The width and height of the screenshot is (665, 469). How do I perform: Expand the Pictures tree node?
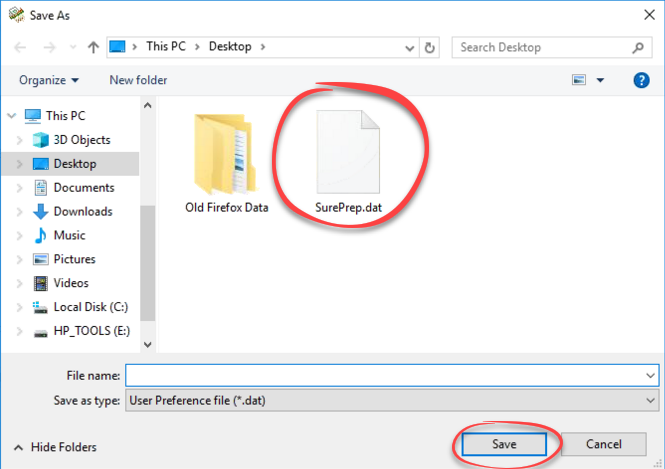pyautogui.click(x=20, y=259)
